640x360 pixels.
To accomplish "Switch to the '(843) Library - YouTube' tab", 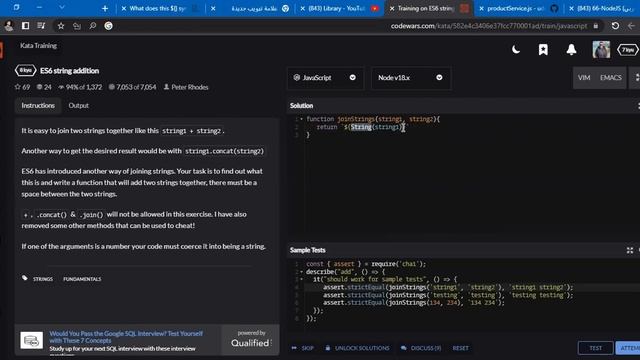I will tap(340, 8).
